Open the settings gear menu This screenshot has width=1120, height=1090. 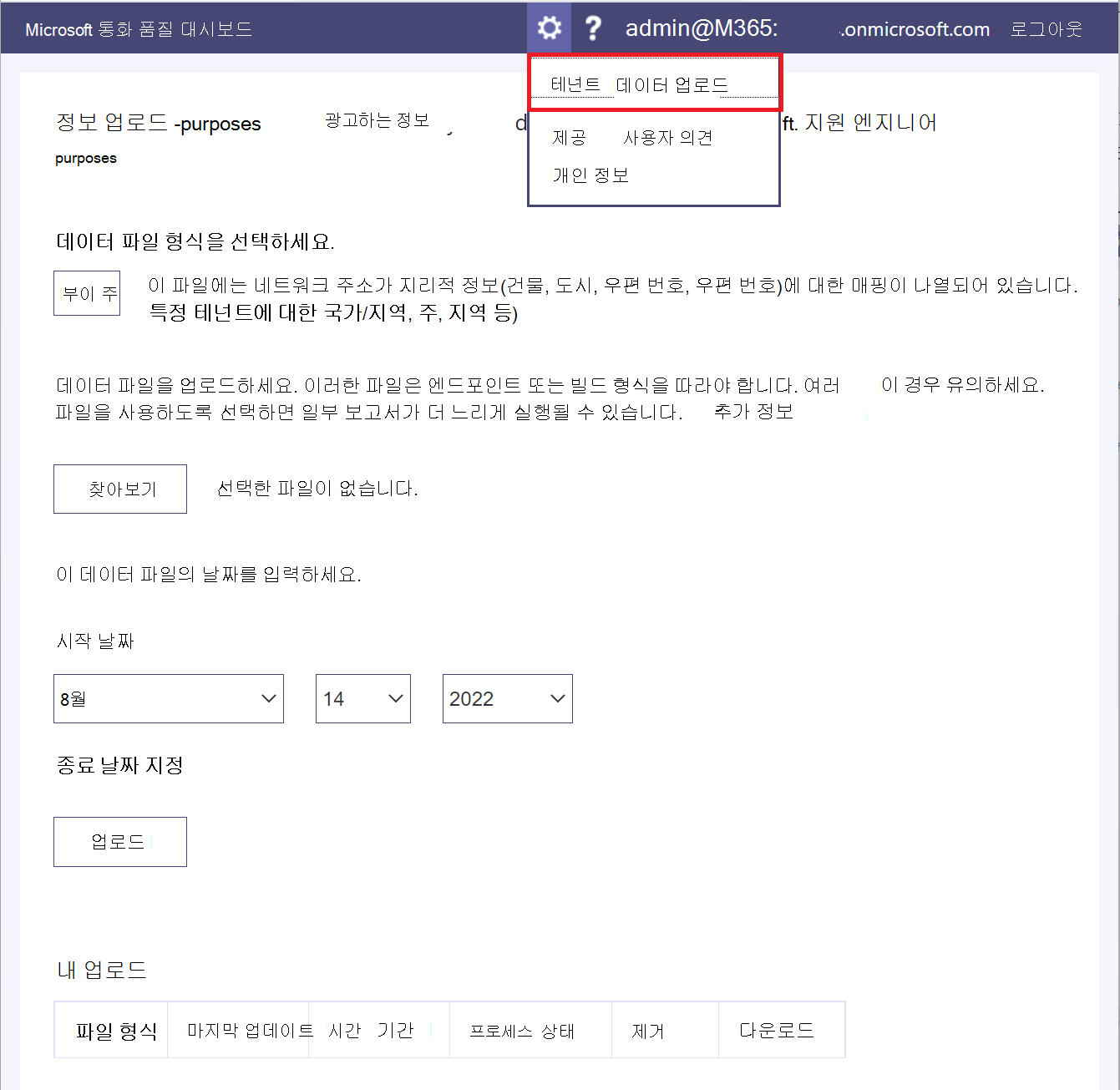[549, 28]
